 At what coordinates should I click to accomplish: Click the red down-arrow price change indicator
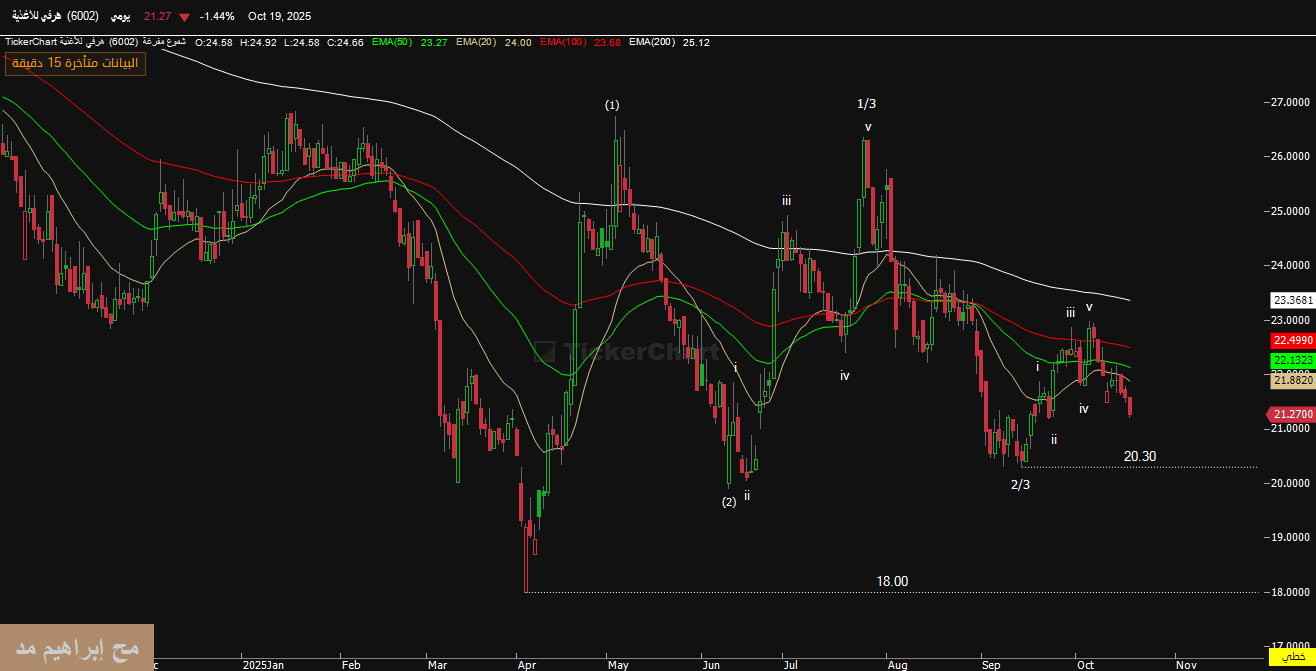coord(184,17)
